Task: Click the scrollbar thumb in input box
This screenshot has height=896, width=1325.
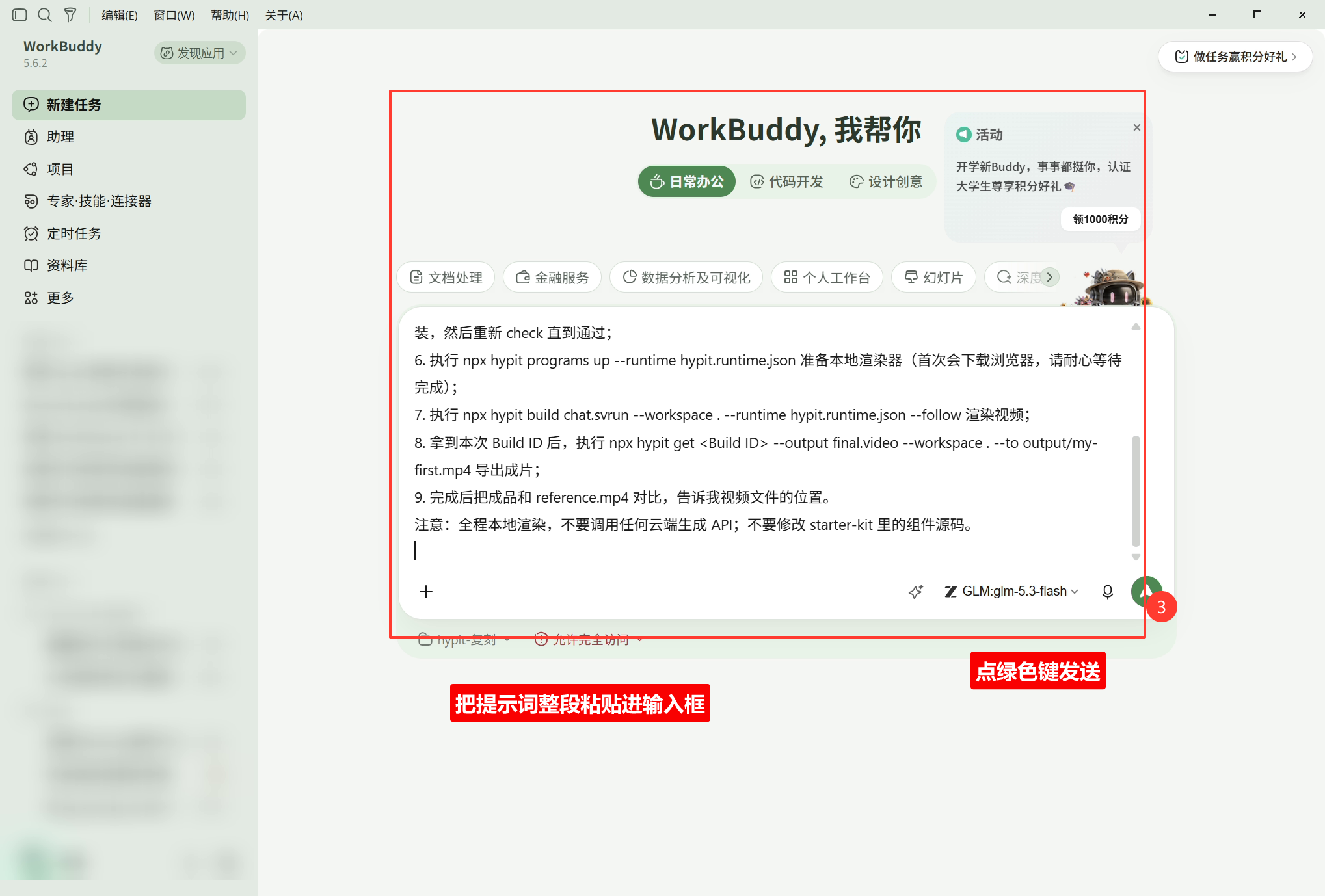Action: [x=1136, y=491]
